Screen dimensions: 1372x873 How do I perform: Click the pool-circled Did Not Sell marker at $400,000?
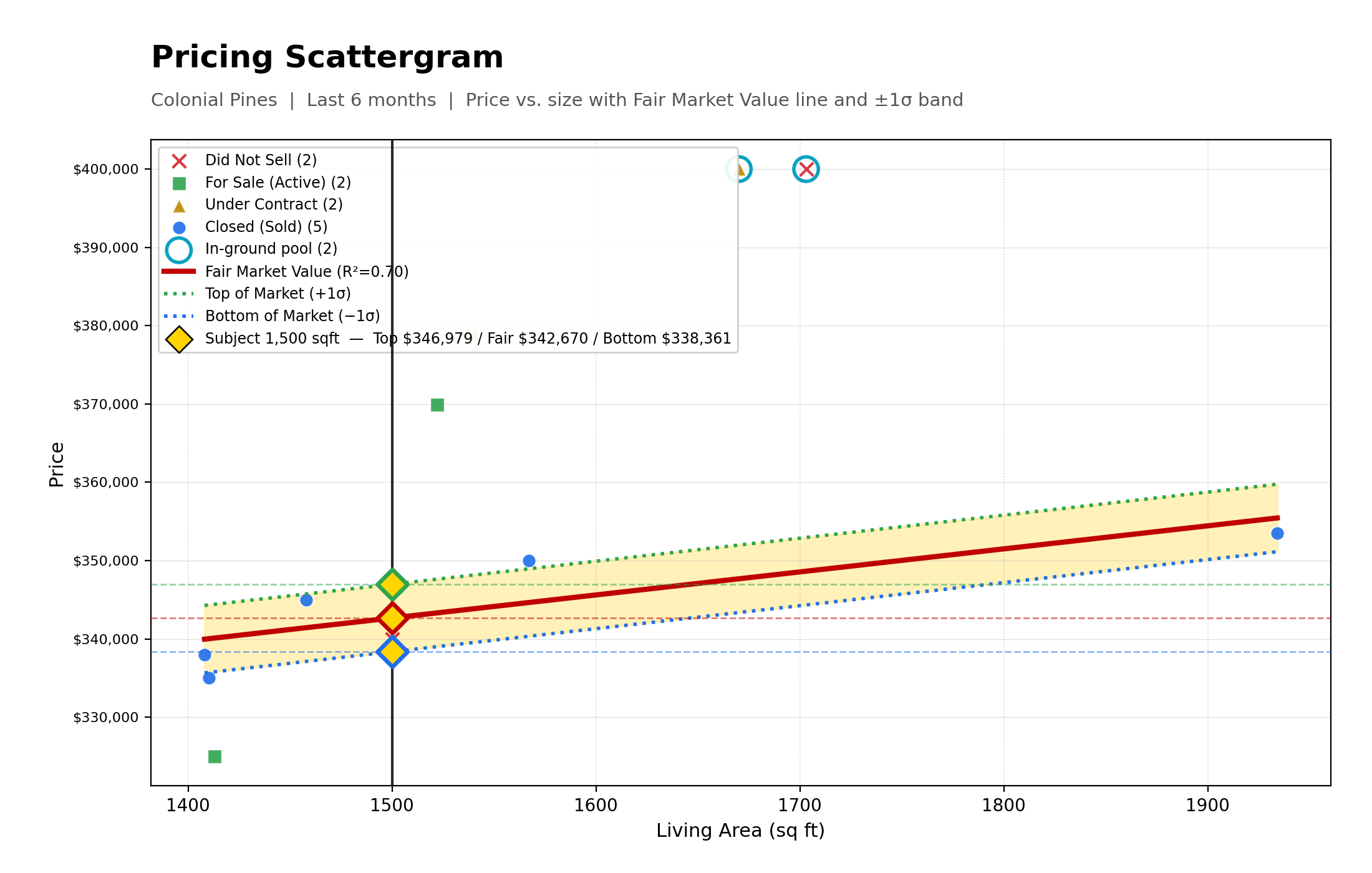coord(806,169)
